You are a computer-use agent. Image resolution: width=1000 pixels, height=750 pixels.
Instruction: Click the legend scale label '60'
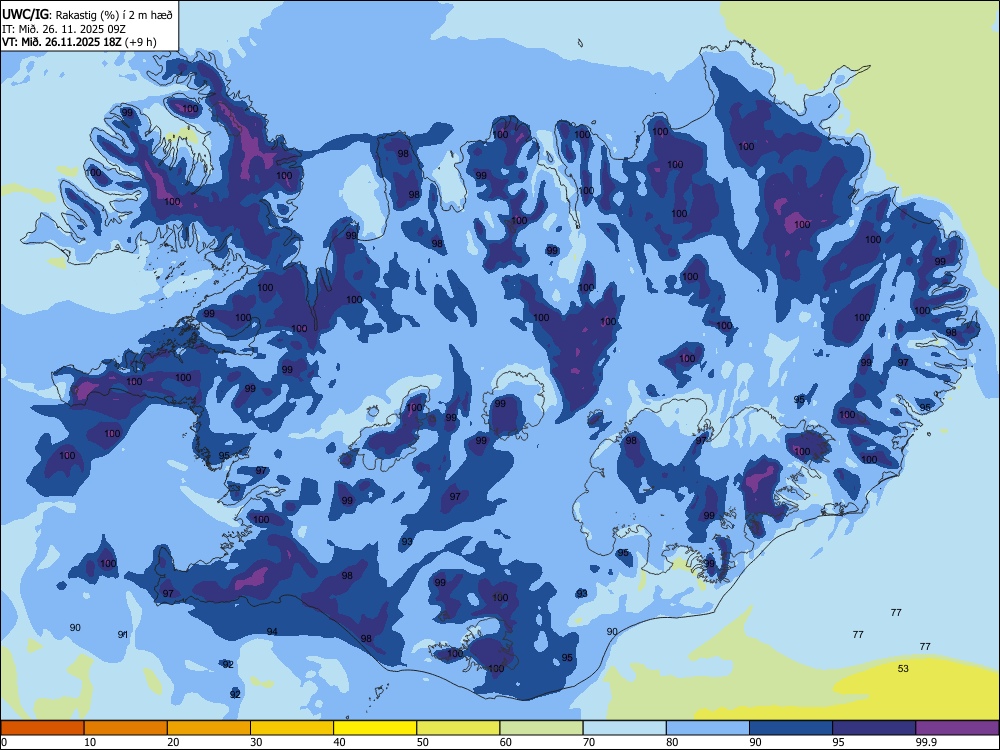point(506,742)
